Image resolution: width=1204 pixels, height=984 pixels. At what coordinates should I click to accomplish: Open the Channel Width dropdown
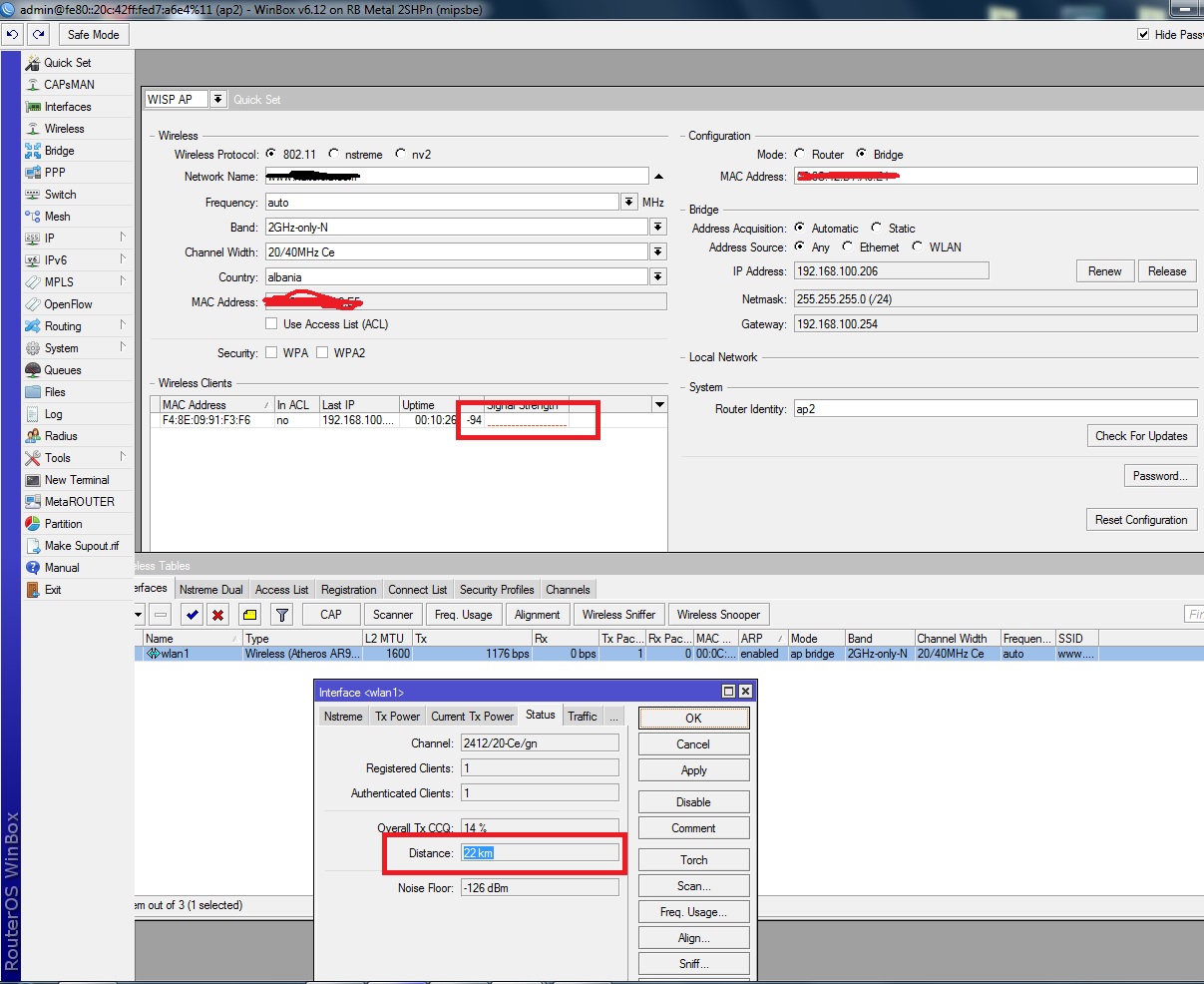click(658, 252)
